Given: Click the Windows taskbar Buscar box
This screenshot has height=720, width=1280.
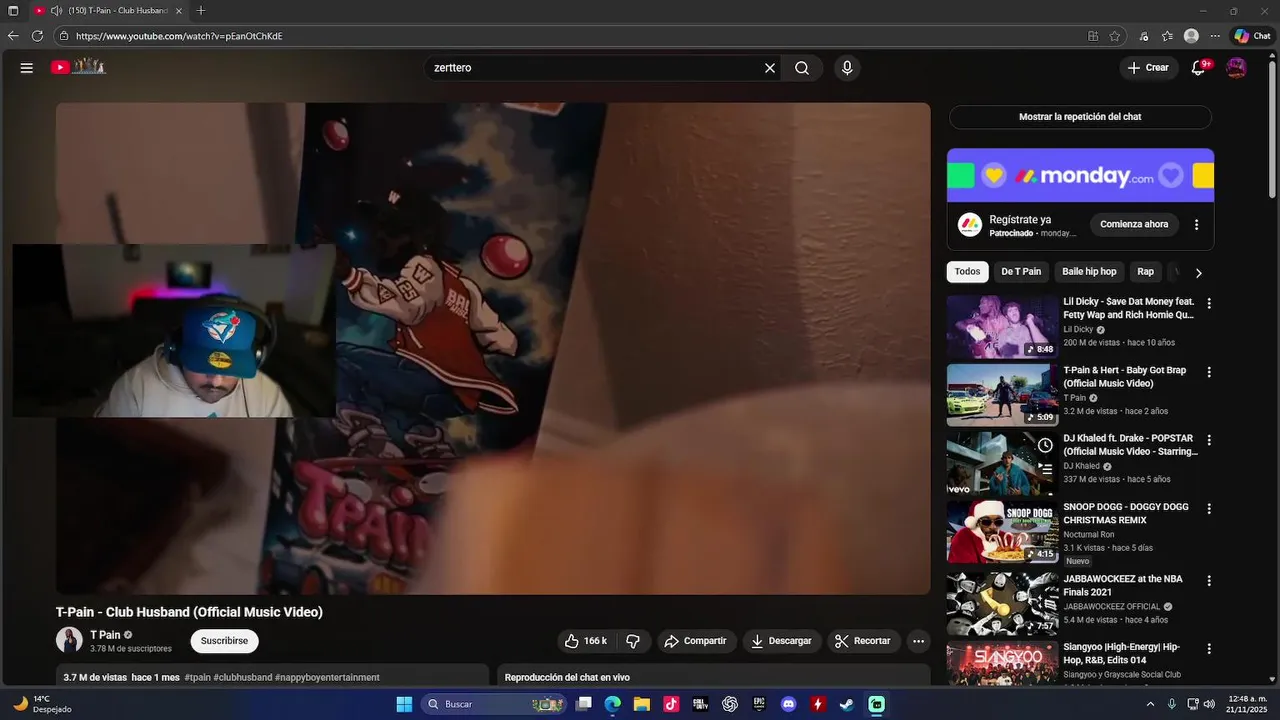Looking at the screenshot, I should pos(494,704).
